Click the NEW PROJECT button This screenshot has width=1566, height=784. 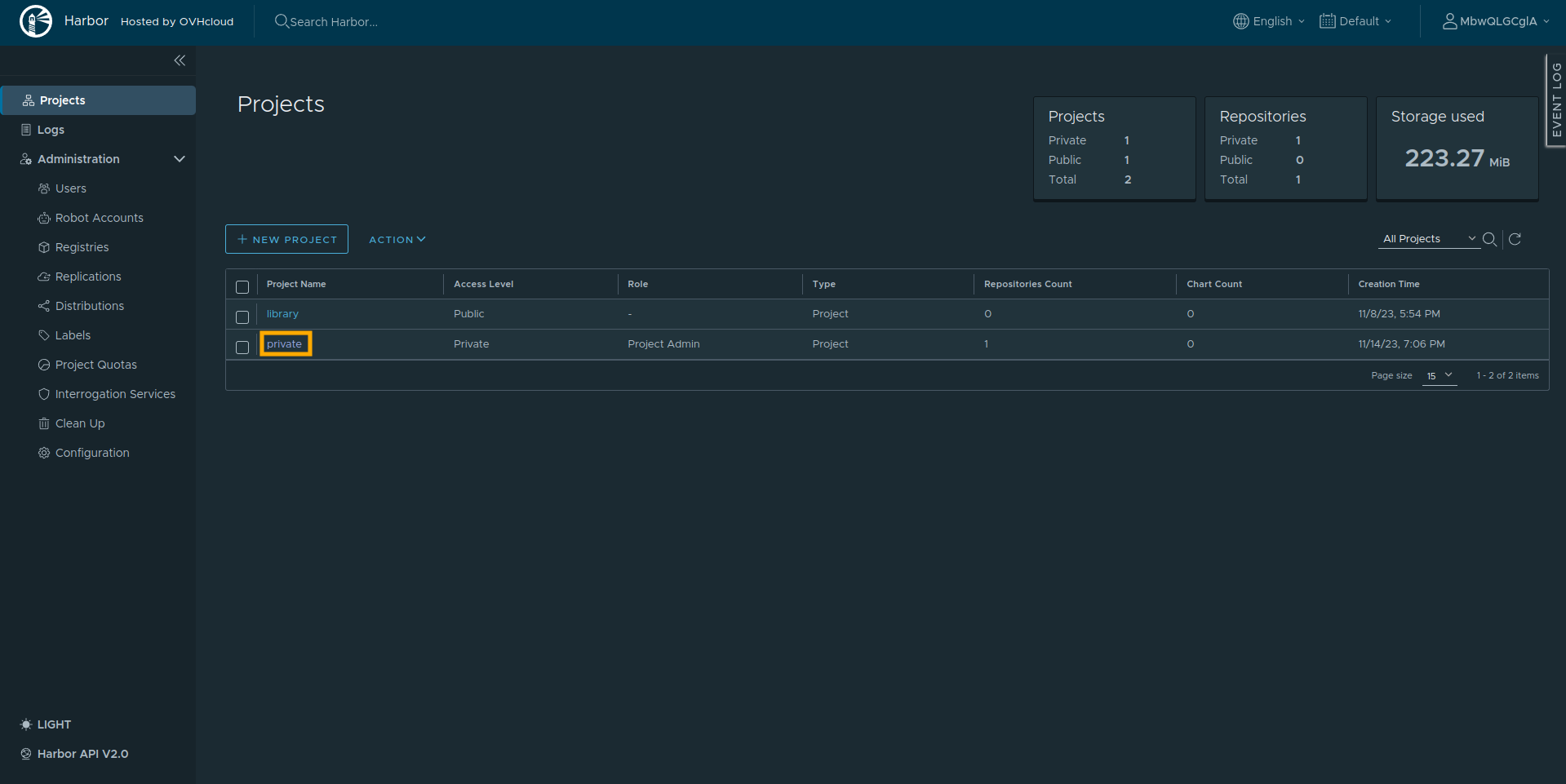tap(286, 239)
